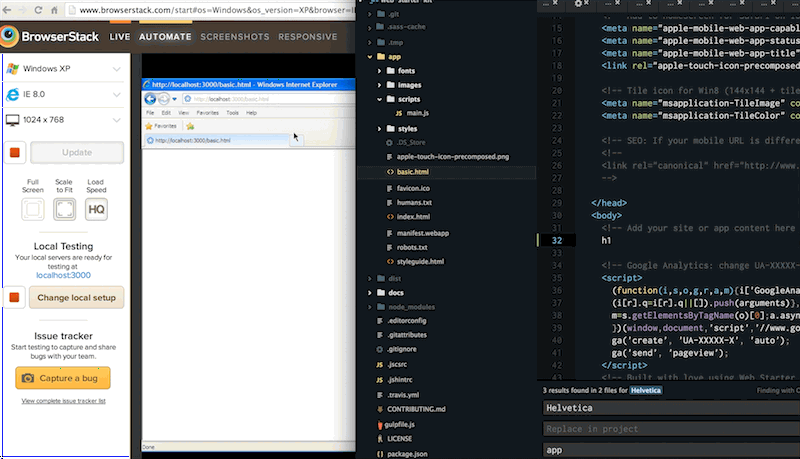The height and width of the screenshot is (459, 800).
Task: Open the localhost:3000 link
Action: point(63,275)
